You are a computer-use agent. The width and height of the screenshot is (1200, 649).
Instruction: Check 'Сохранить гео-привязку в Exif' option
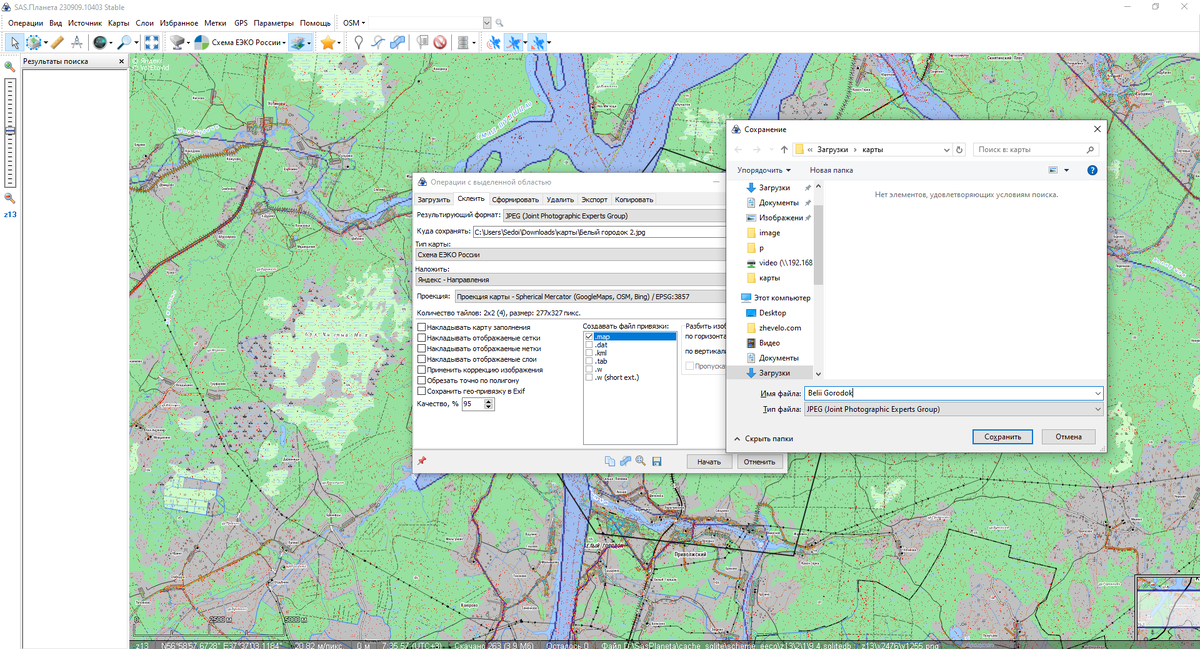pos(421,391)
